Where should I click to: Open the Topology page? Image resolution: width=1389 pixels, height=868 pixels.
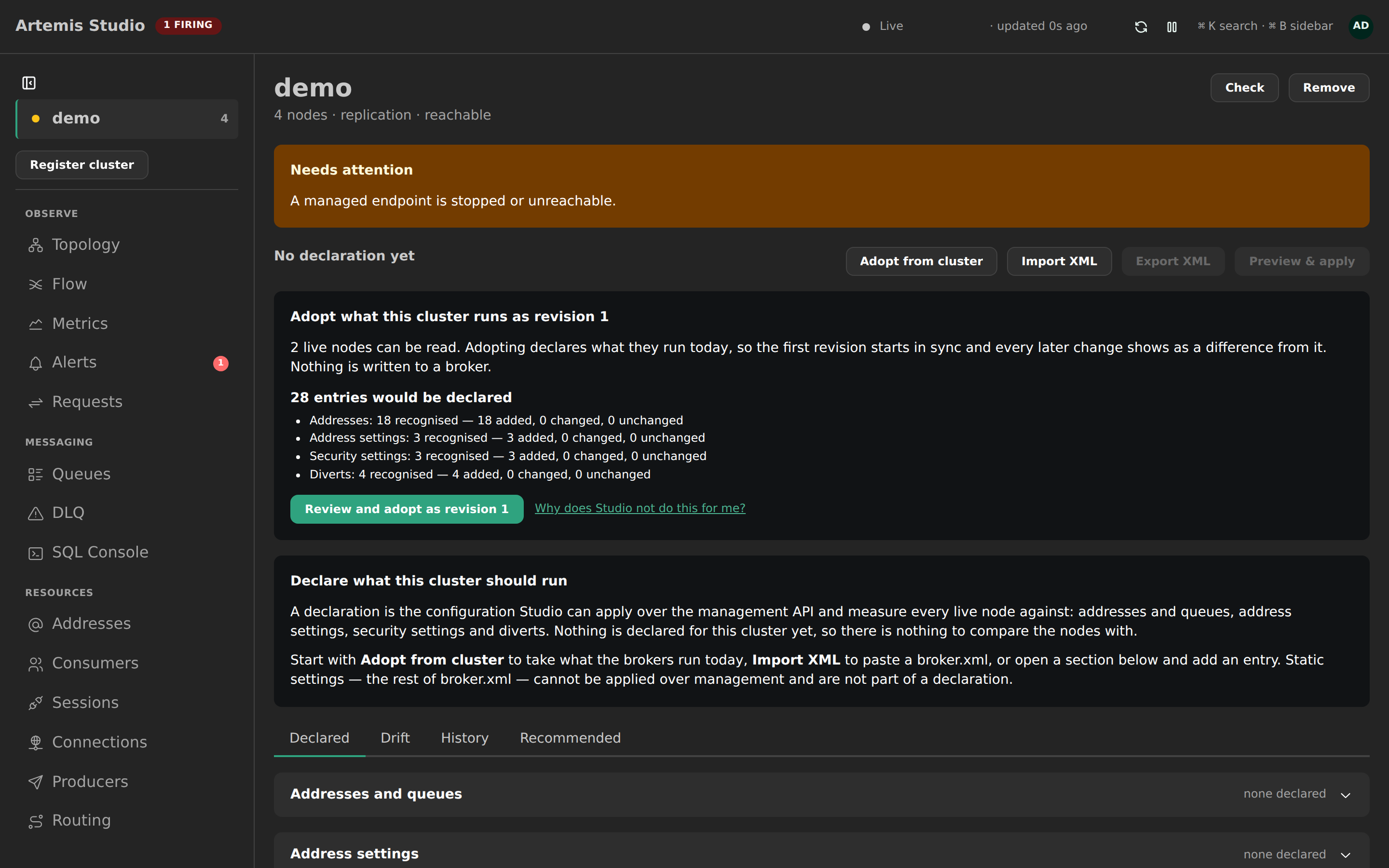coord(127,245)
